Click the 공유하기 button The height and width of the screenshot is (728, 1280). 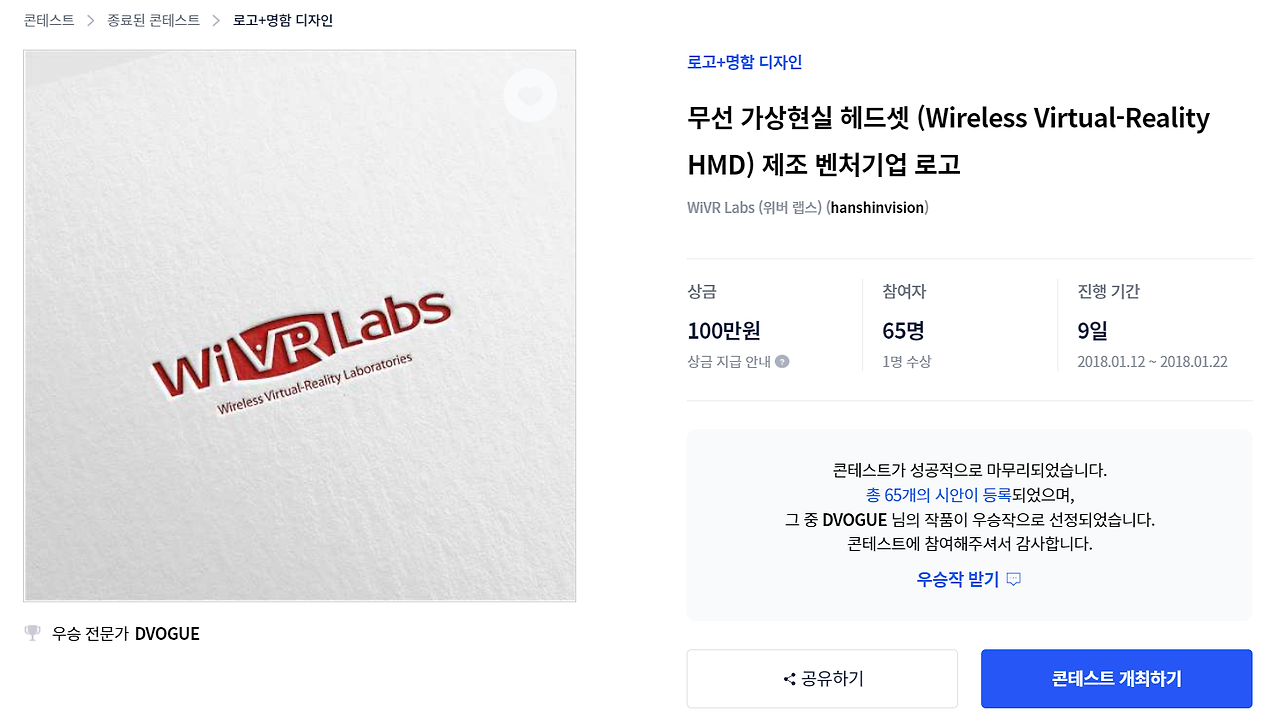tap(822, 679)
